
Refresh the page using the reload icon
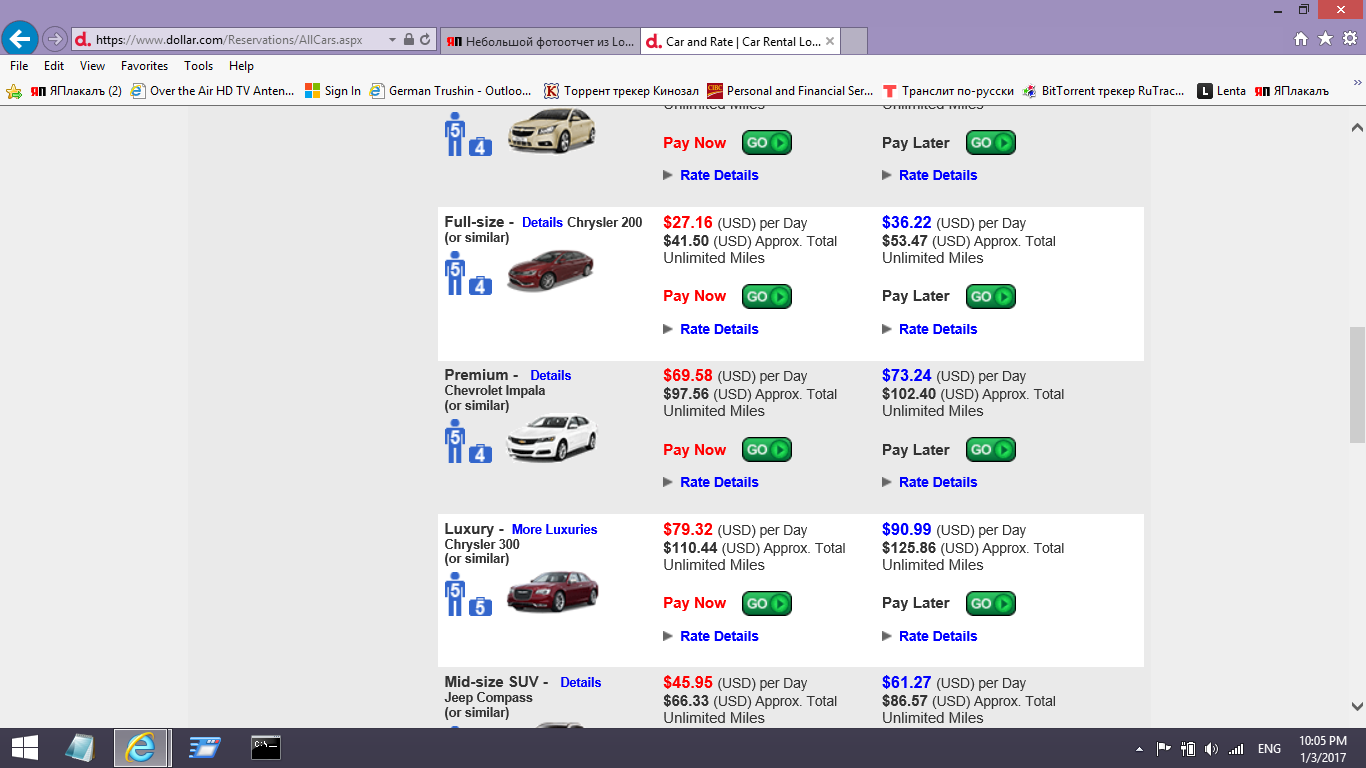[x=425, y=40]
